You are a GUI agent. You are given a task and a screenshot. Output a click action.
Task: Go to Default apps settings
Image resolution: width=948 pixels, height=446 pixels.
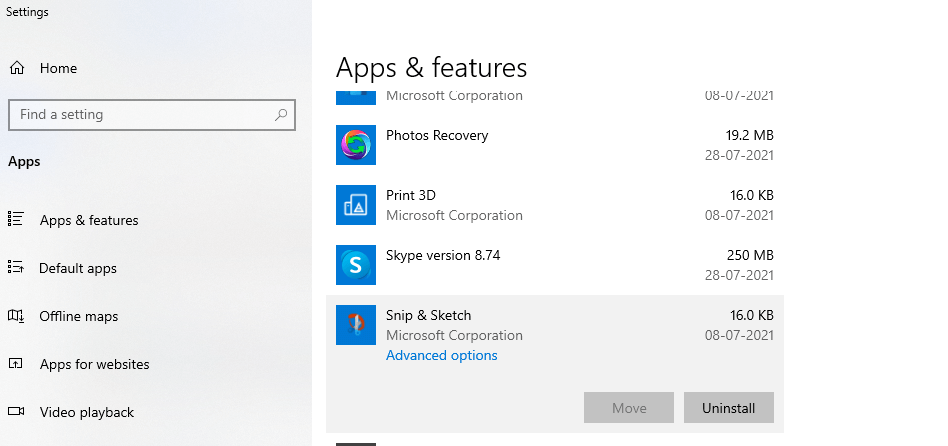point(78,268)
